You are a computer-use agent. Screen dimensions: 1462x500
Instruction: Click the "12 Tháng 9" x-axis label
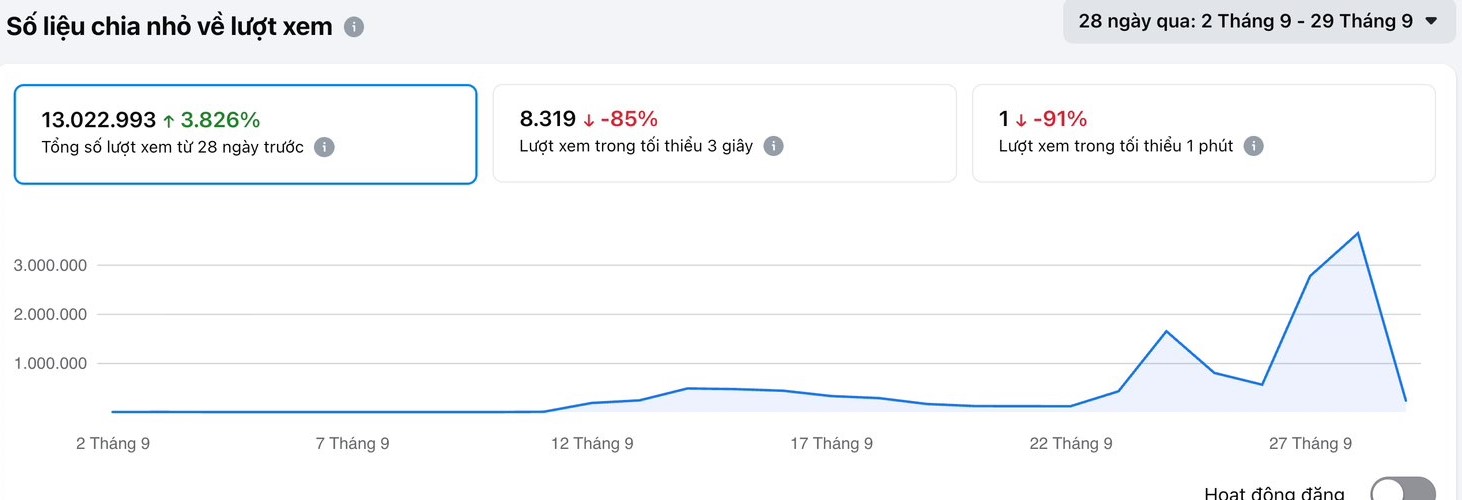592,443
